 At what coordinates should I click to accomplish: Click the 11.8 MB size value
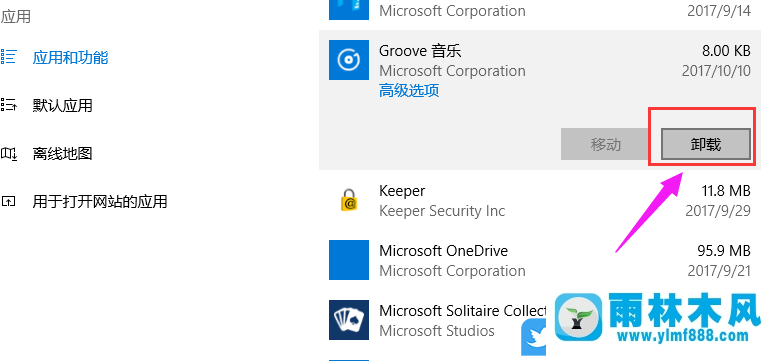pyautogui.click(x=726, y=191)
